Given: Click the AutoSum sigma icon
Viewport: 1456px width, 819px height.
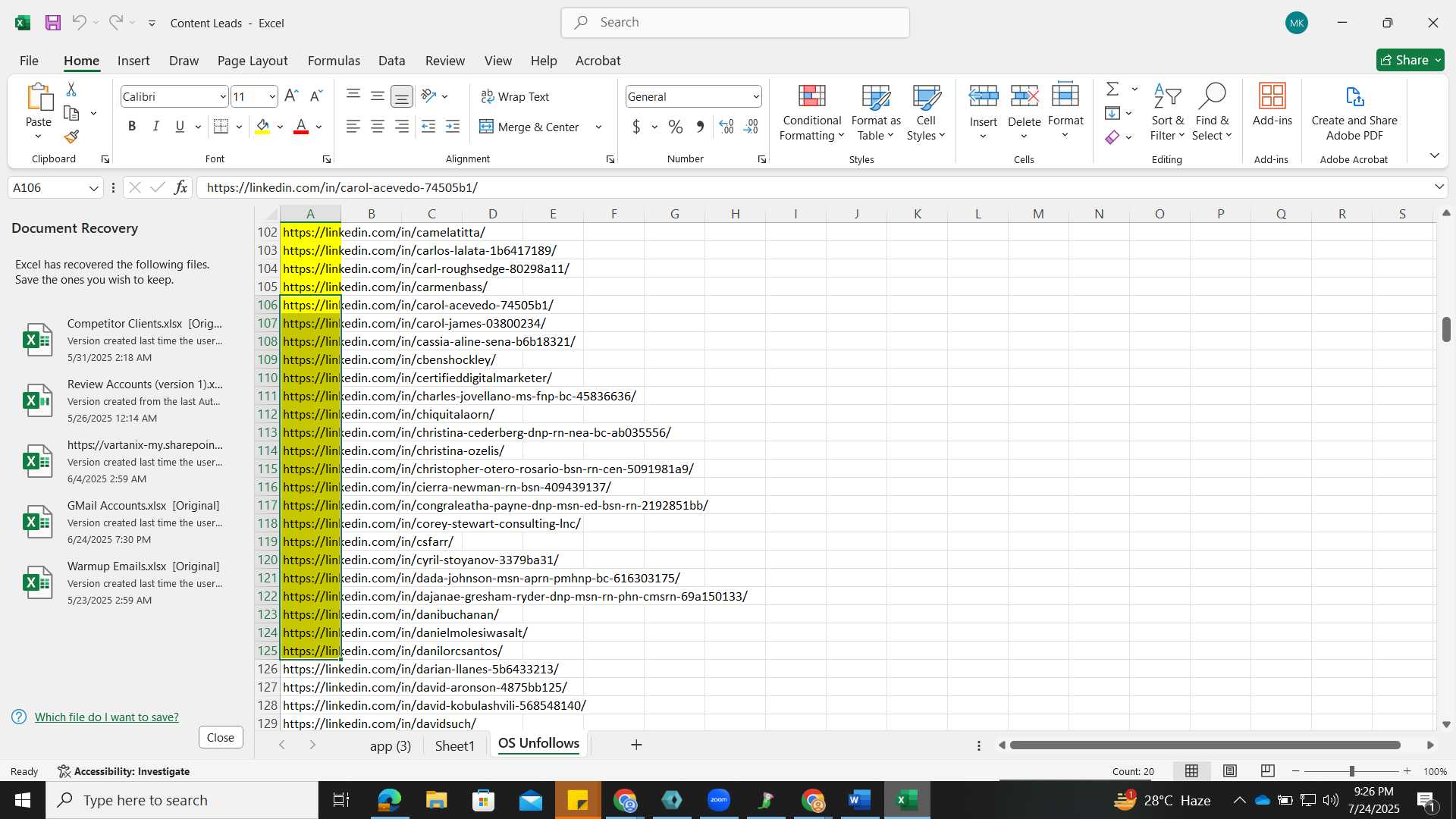Looking at the screenshot, I should pos(1112,89).
